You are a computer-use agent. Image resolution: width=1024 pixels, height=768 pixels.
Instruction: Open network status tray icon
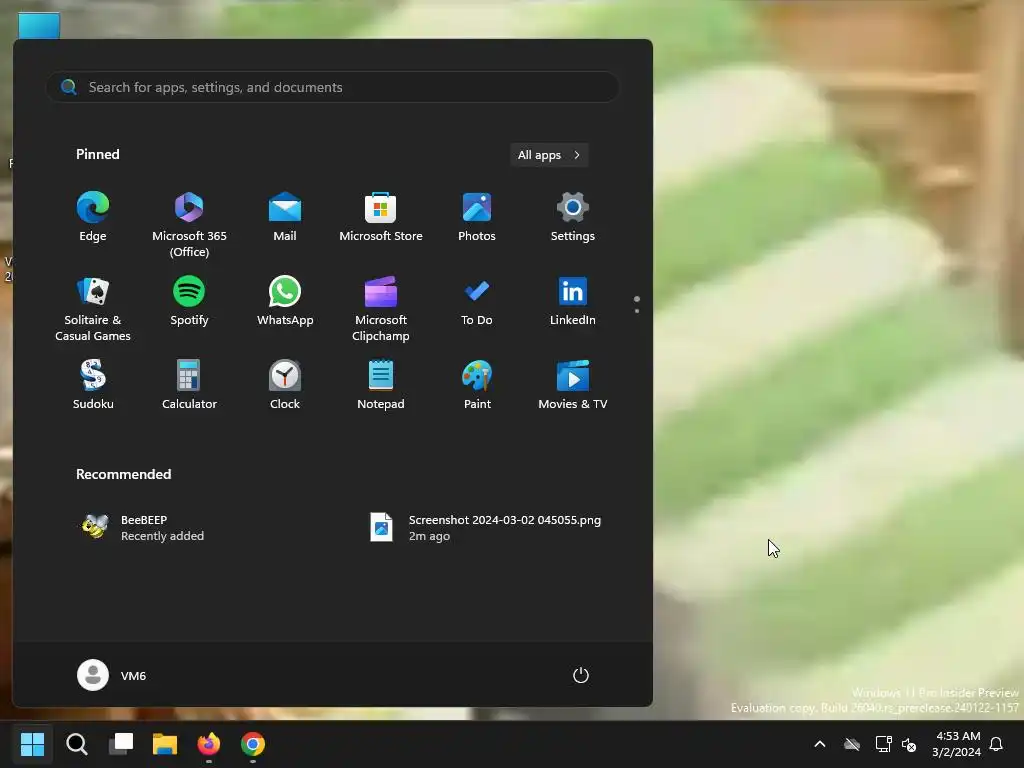click(883, 744)
